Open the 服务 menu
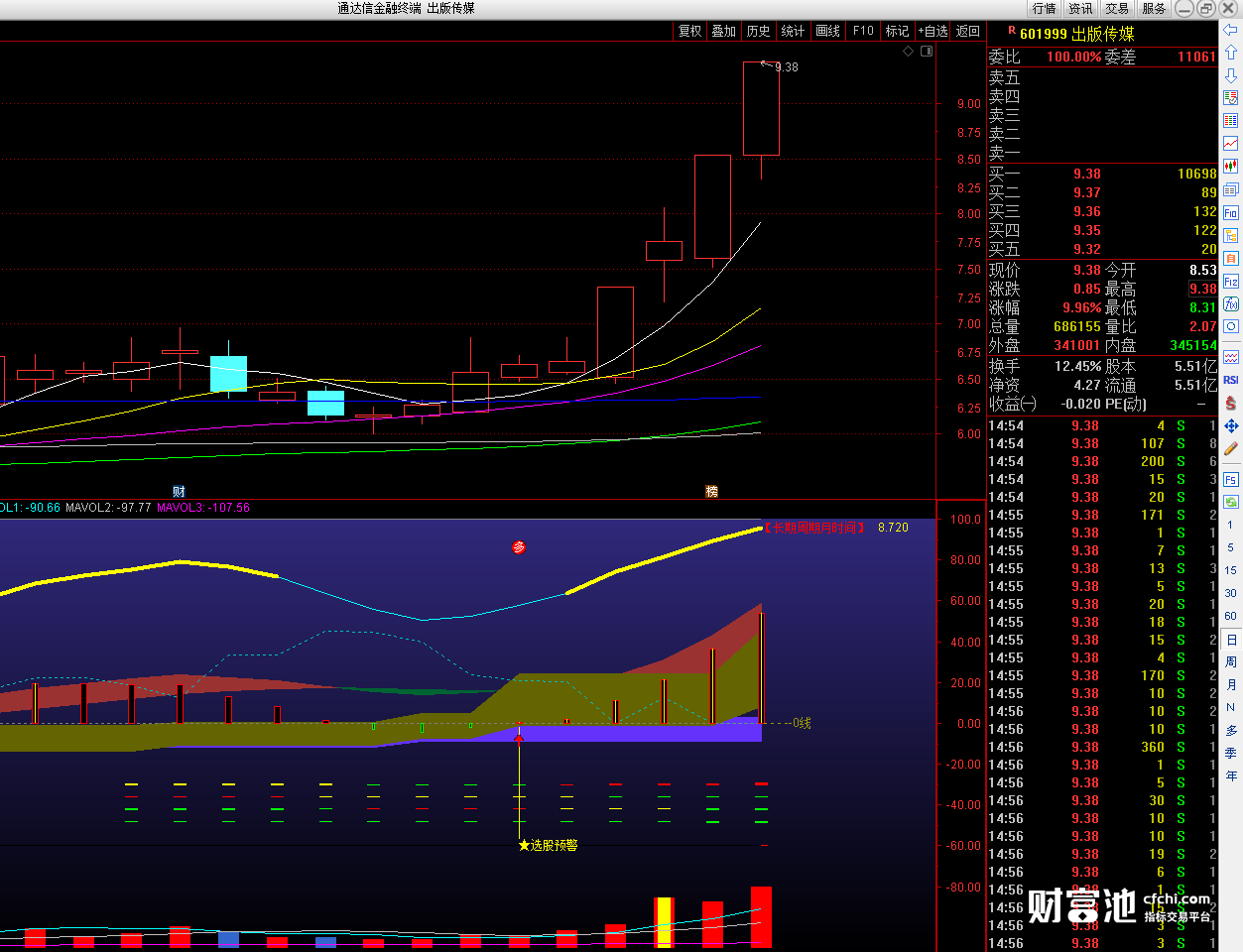 click(1154, 8)
